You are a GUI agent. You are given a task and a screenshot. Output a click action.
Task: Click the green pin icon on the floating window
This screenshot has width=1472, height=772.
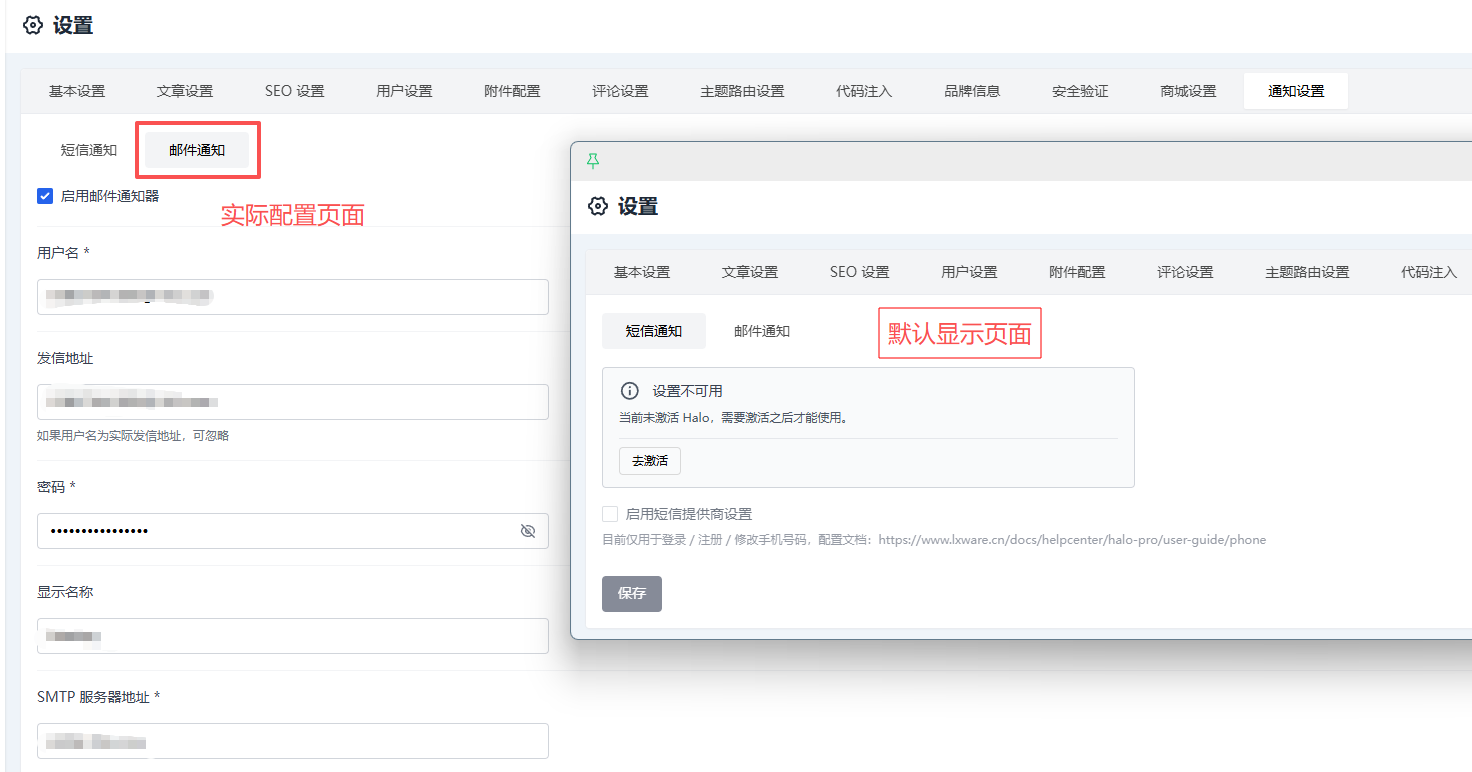click(593, 161)
